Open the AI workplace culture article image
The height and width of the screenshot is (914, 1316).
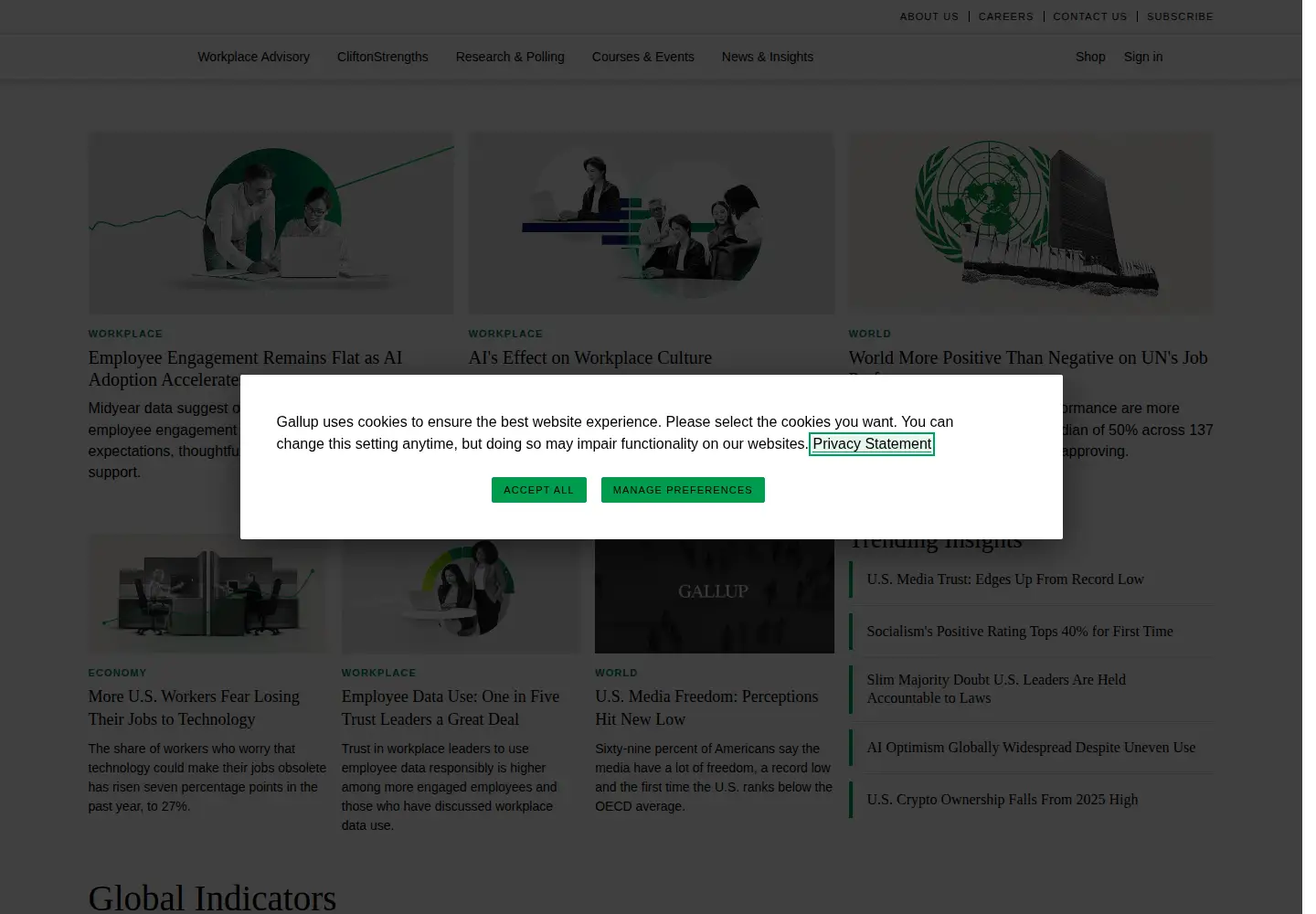tap(652, 223)
